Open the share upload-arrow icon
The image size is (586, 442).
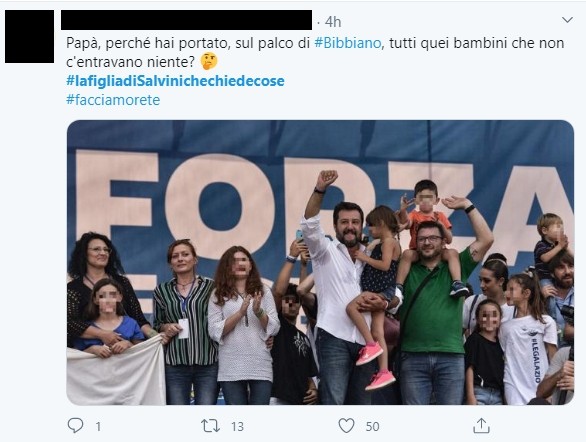click(481, 426)
